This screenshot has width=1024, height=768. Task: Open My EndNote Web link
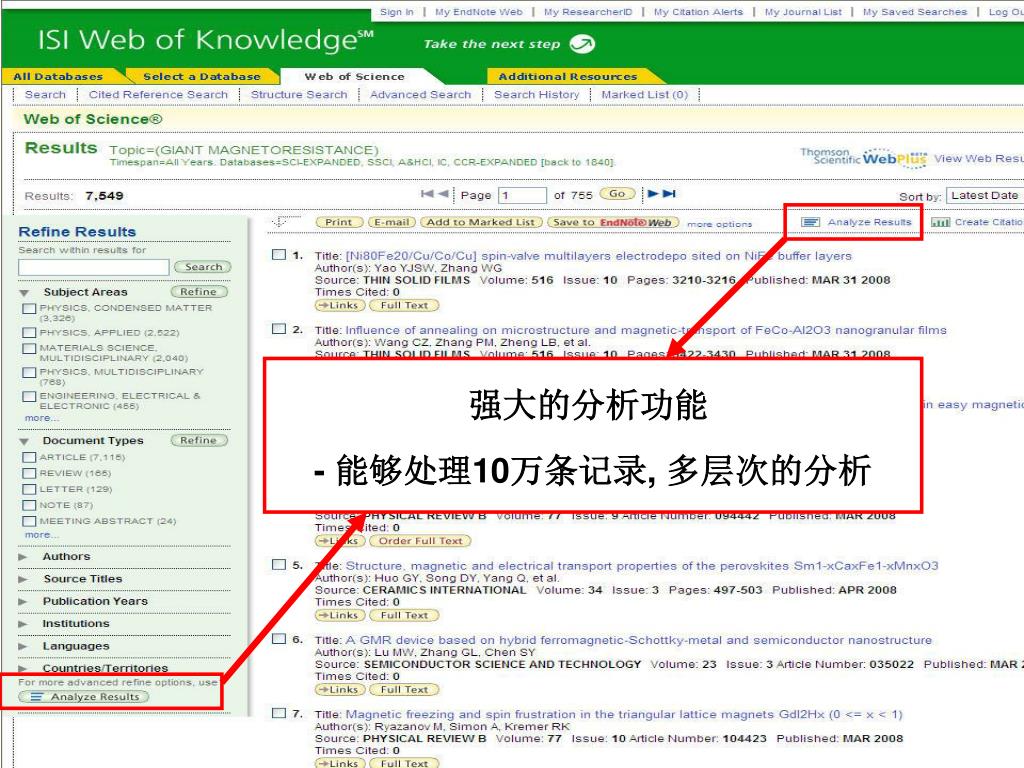[479, 12]
